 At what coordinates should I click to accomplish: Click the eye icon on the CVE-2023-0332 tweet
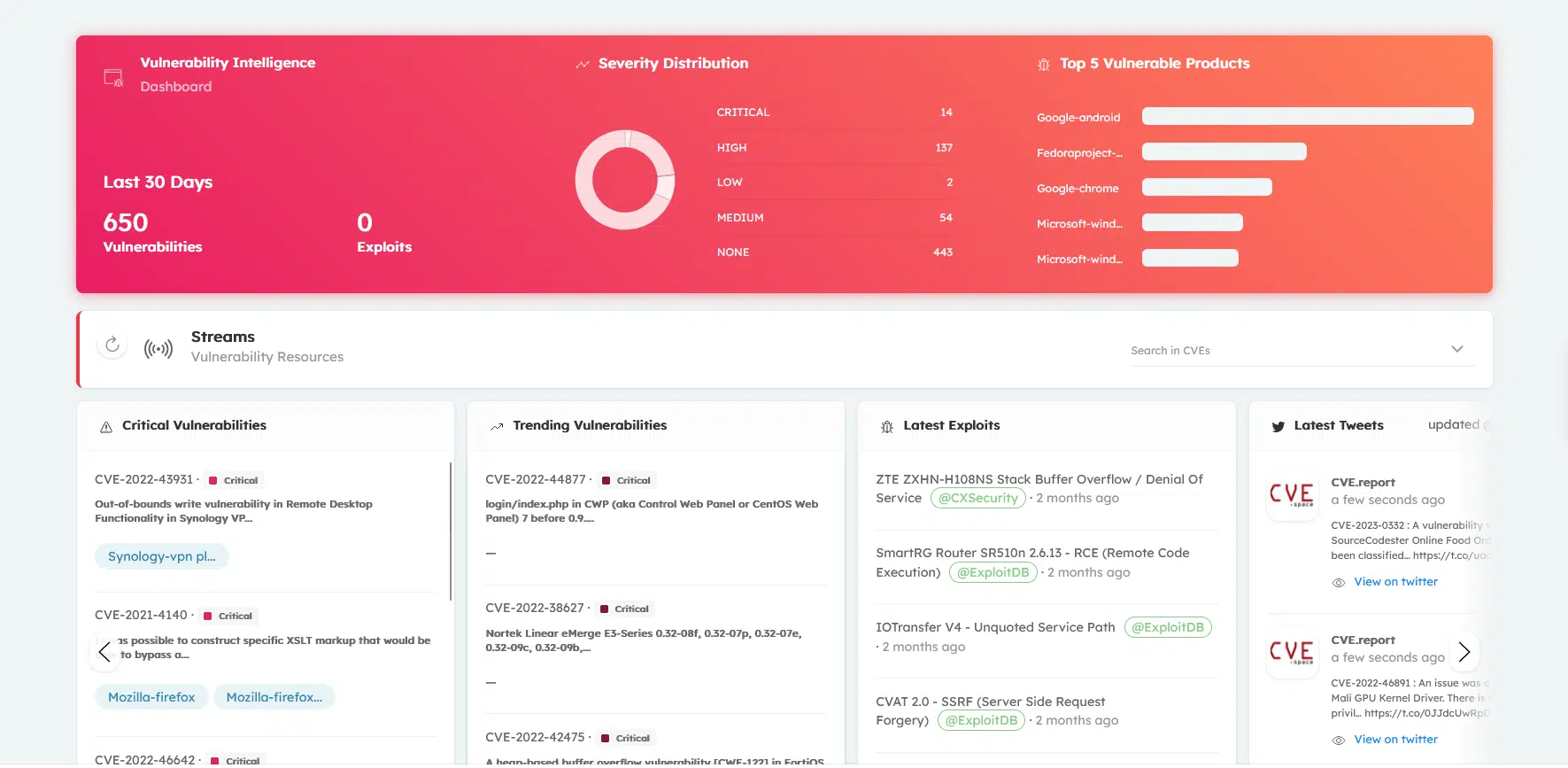pyautogui.click(x=1339, y=583)
